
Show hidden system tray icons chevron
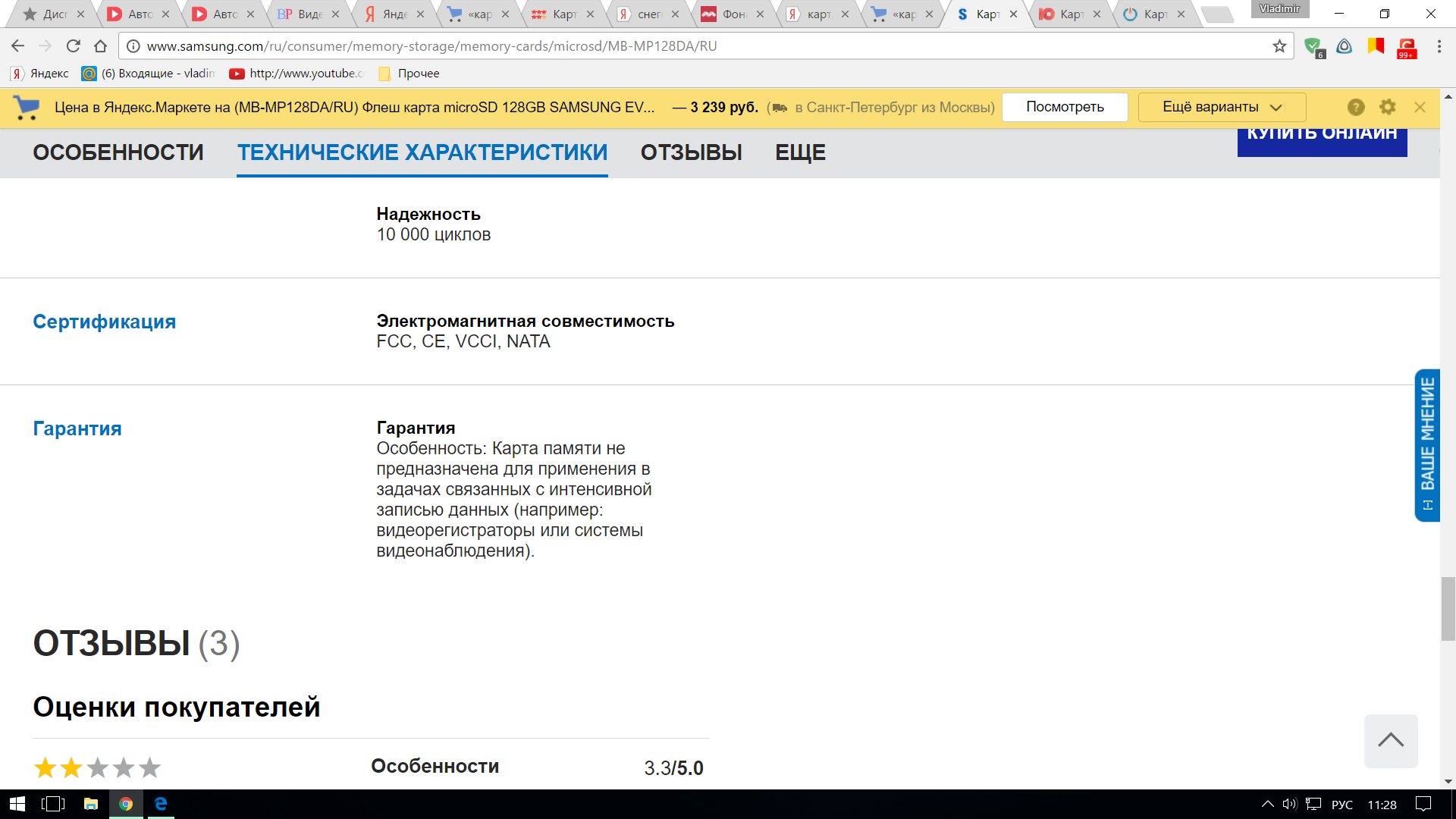point(1267,805)
